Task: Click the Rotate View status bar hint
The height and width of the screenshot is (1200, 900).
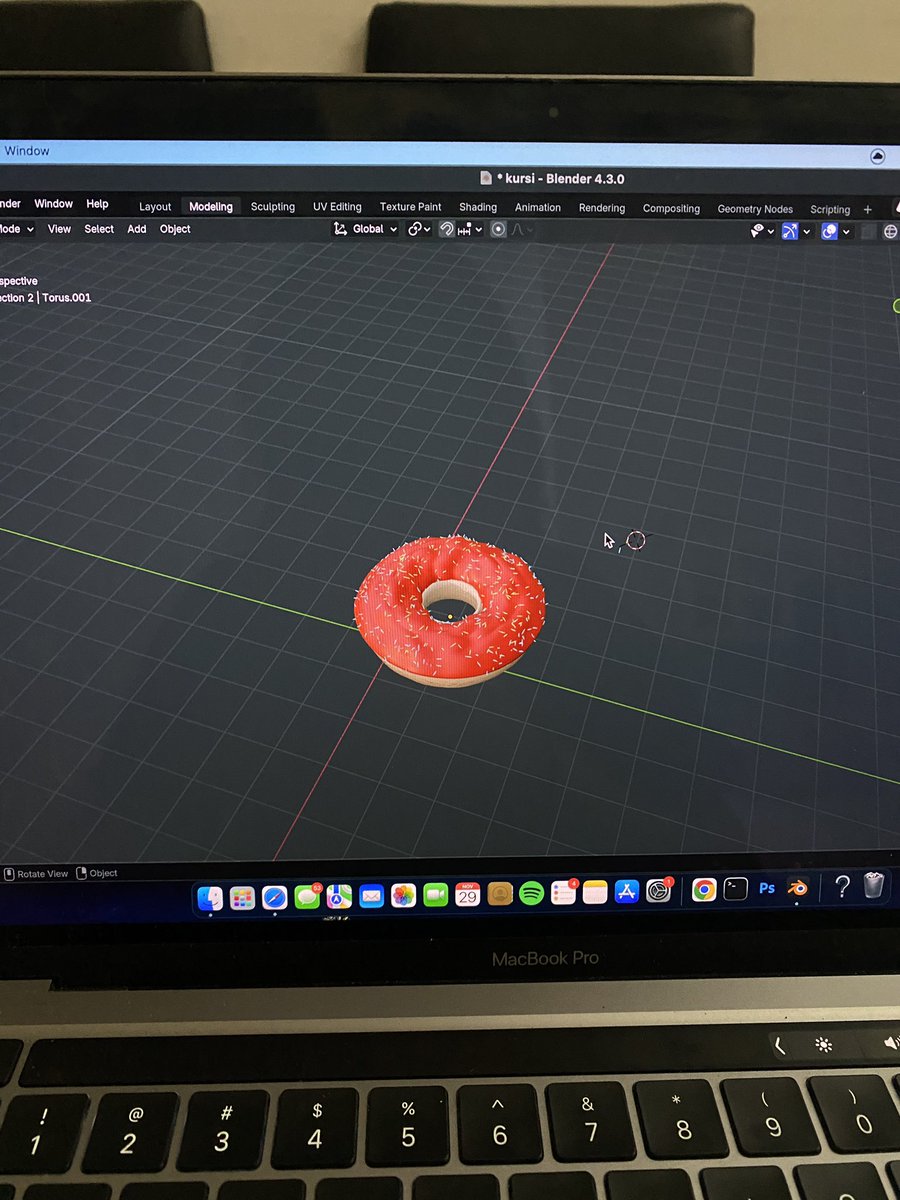Action: click(x=38, y=873)
